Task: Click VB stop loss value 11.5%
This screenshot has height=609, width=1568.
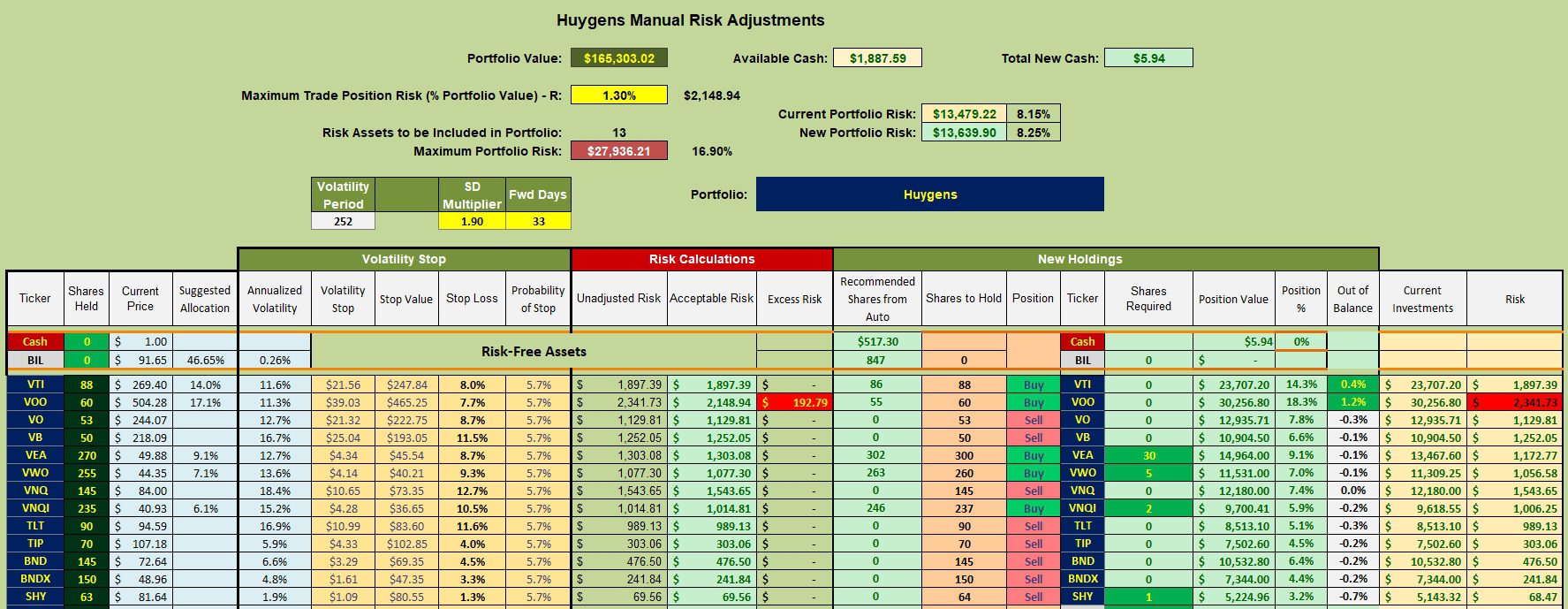Action: pyautogui.click(x=472, y=438)
